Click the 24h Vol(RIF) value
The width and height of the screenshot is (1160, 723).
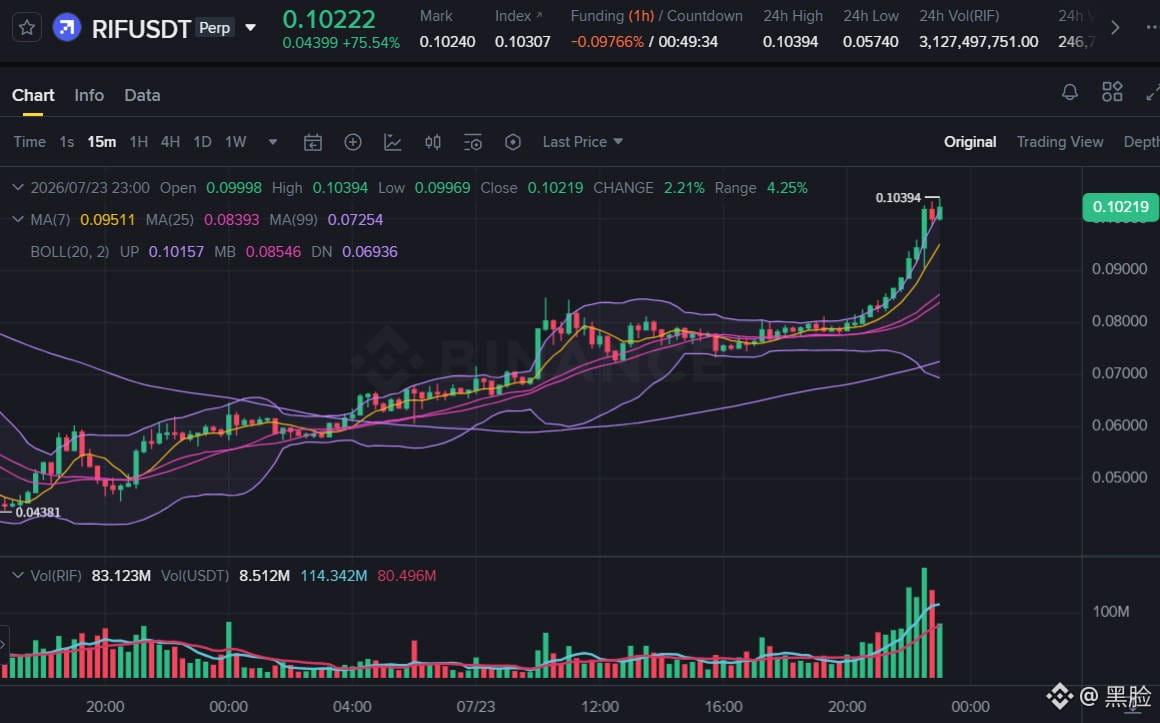pos(979,42)
